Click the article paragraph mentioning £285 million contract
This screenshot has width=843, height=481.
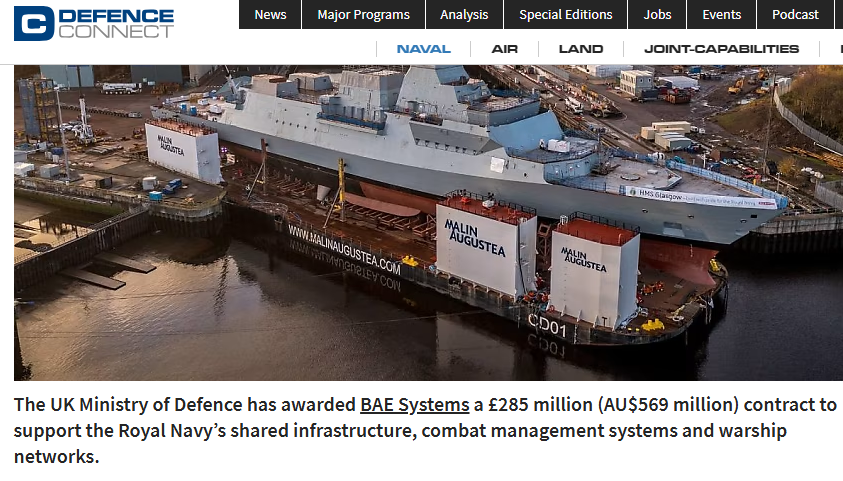[425, 430]
